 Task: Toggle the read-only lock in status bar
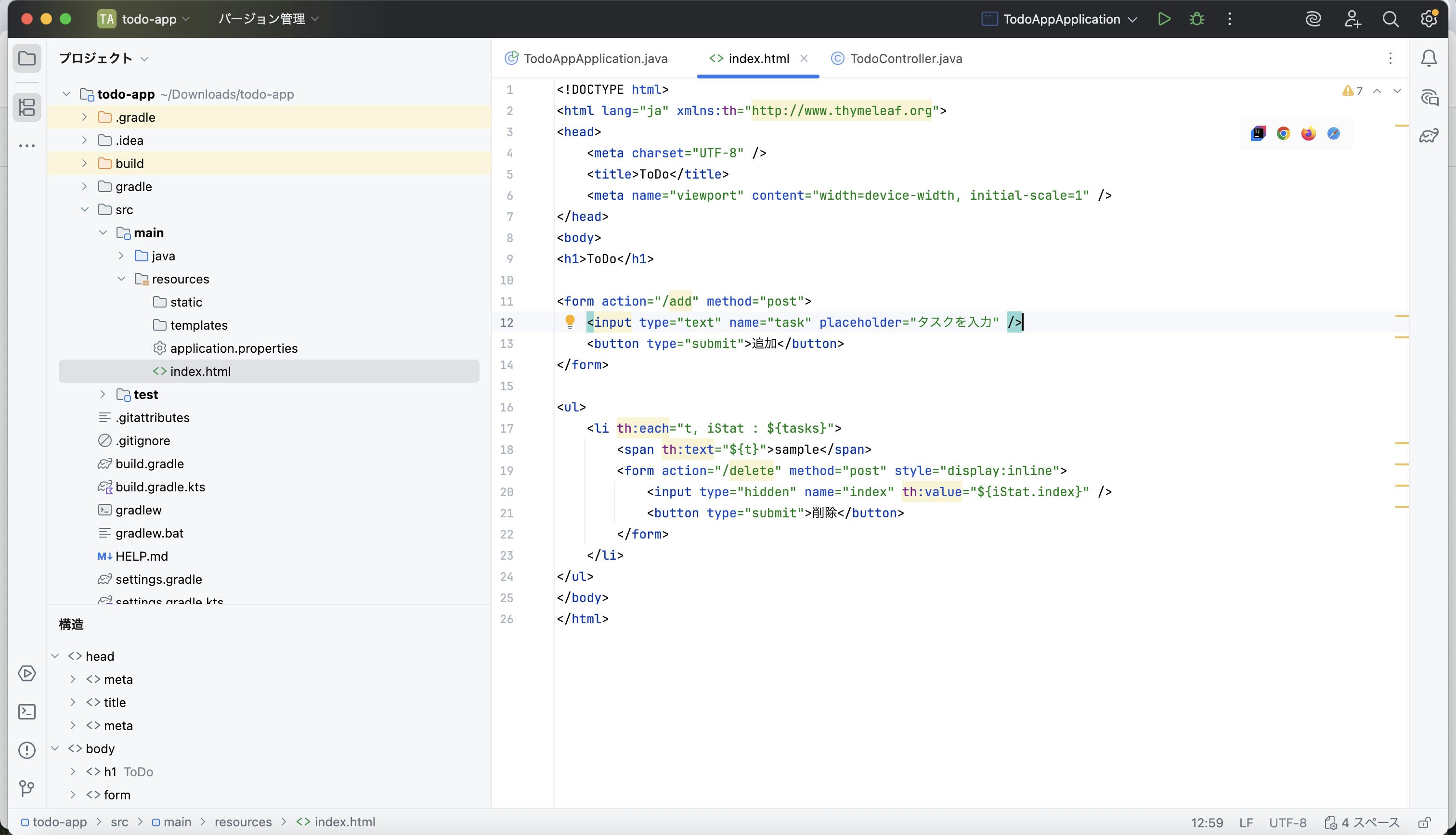click(x=1424, y=822)
